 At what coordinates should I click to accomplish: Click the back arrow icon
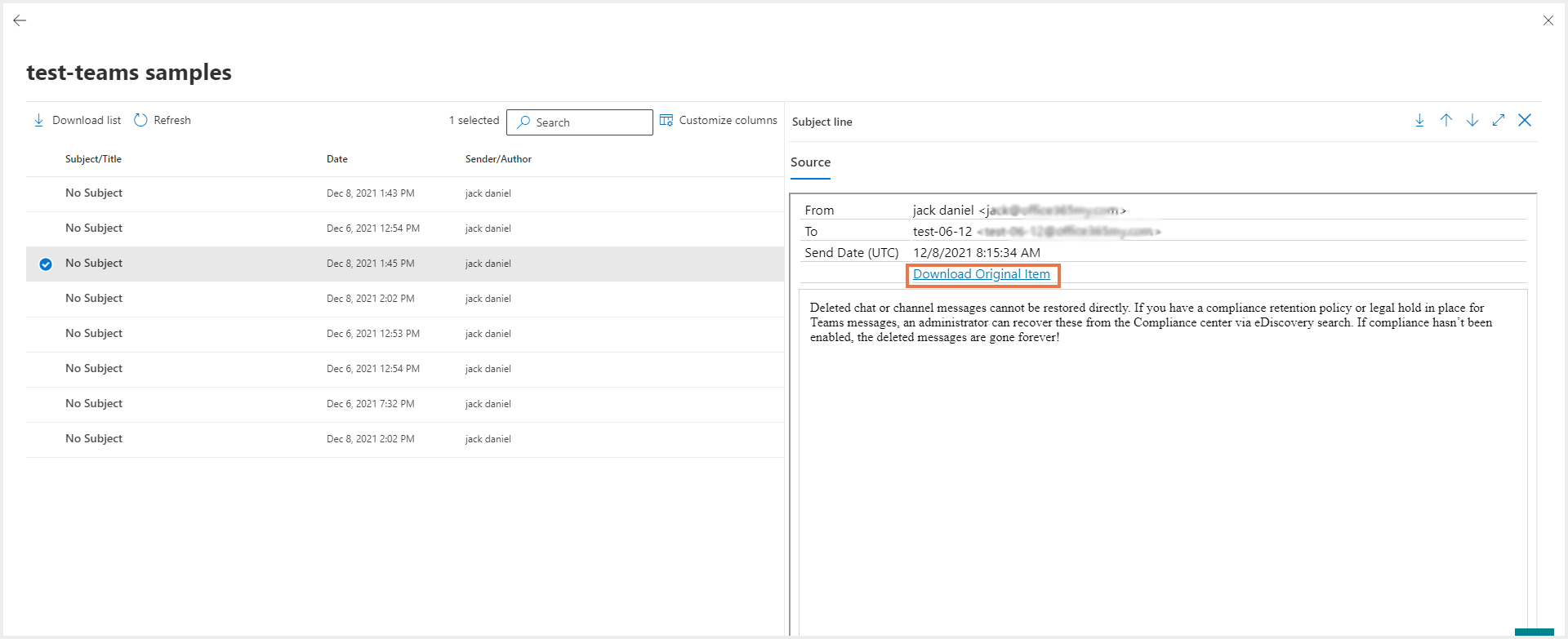(x=20, y=20)
